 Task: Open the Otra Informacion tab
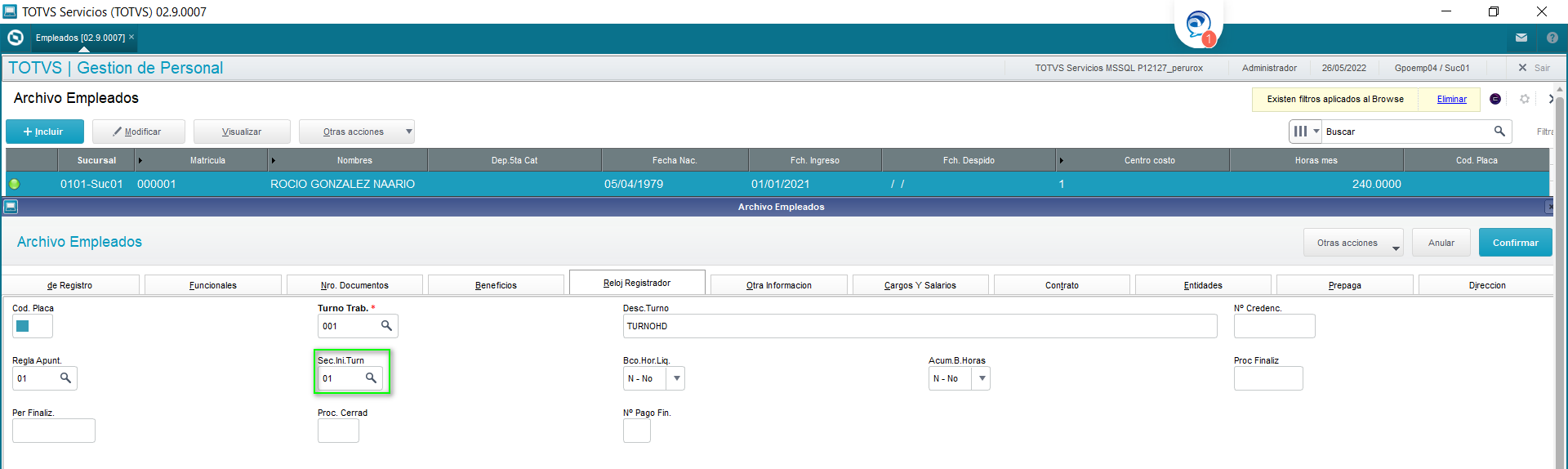(778, 285)
